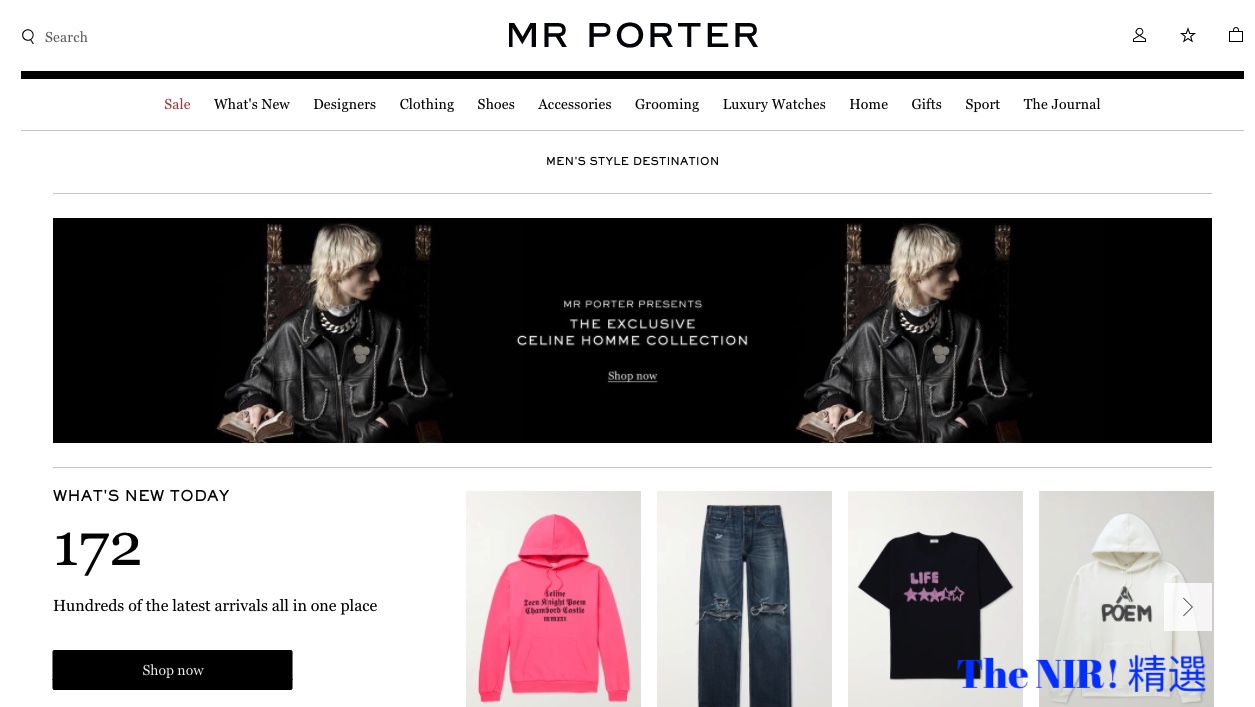Image resolution: width=1255 pixels, height=707 pixels.
Task: View the distressed blue jeans product
Action: (x=744, y=599)
